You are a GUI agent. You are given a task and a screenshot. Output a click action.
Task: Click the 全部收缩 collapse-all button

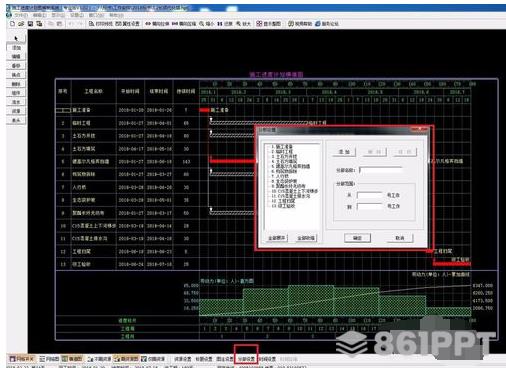(x=306, y=238)
